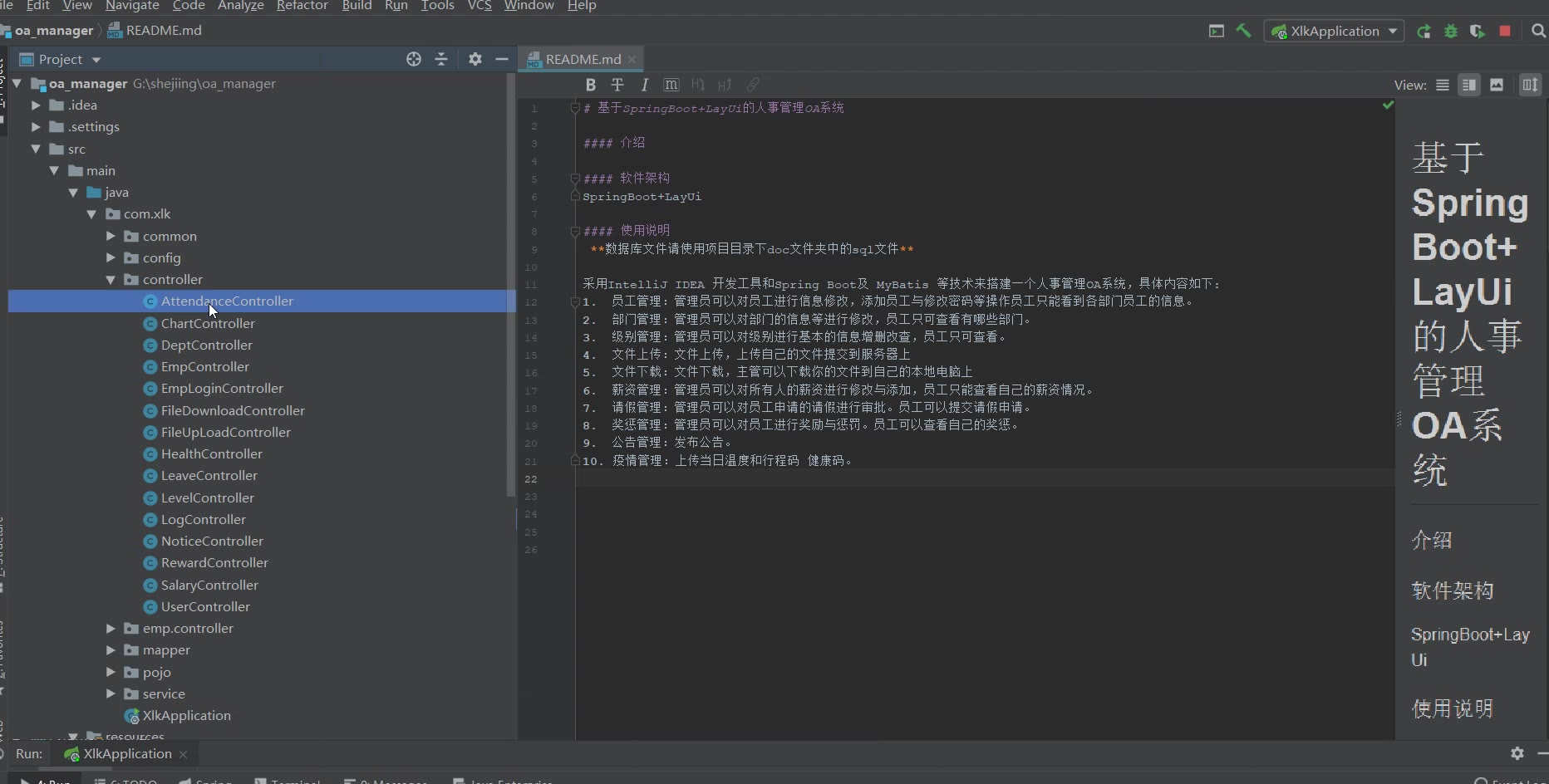Click the decrease header level icon
The height and width of the screenshot is (784, 1549).
(698, 85)
